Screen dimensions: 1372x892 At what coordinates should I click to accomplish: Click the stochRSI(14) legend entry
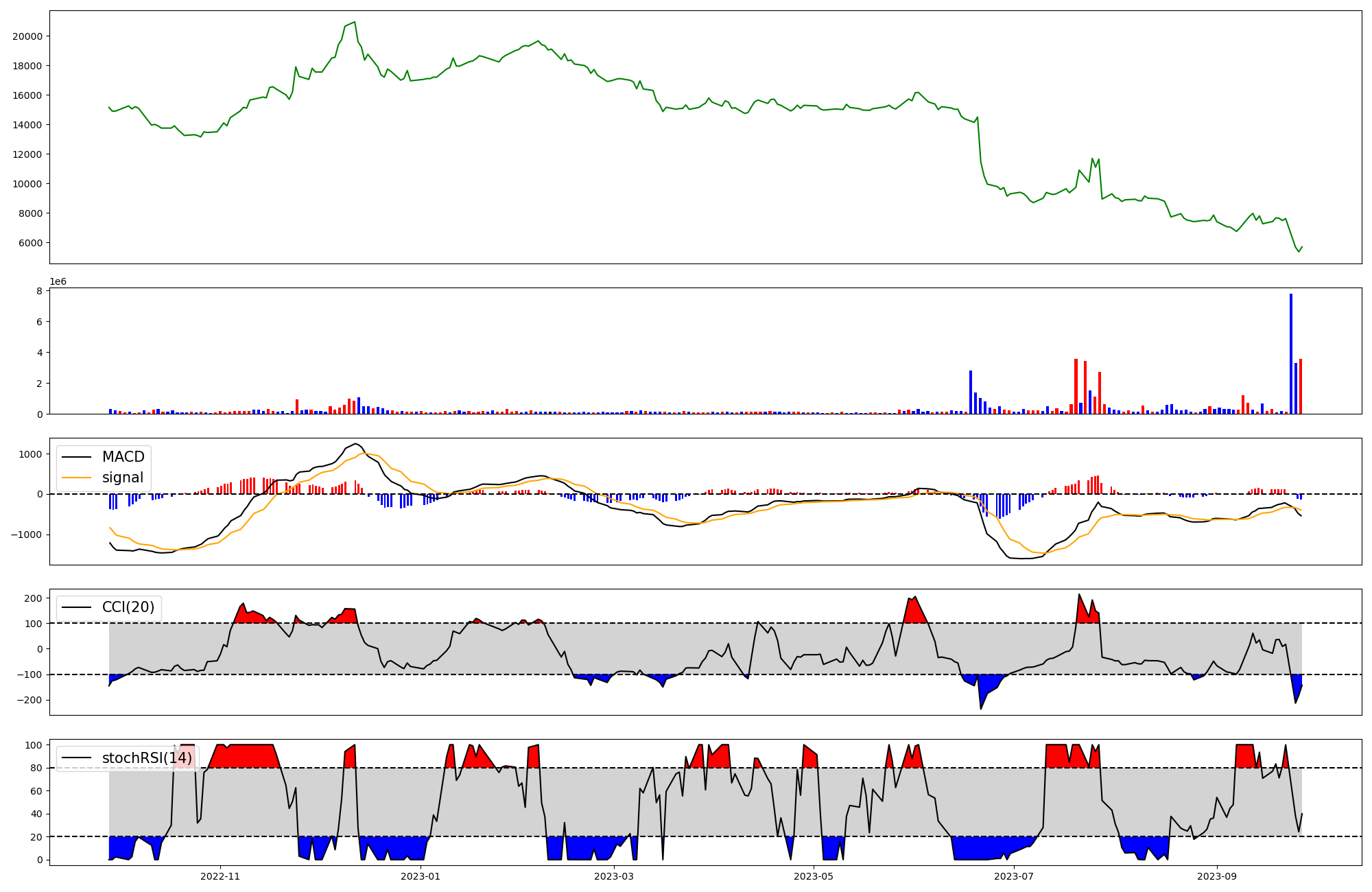(147, 758)
